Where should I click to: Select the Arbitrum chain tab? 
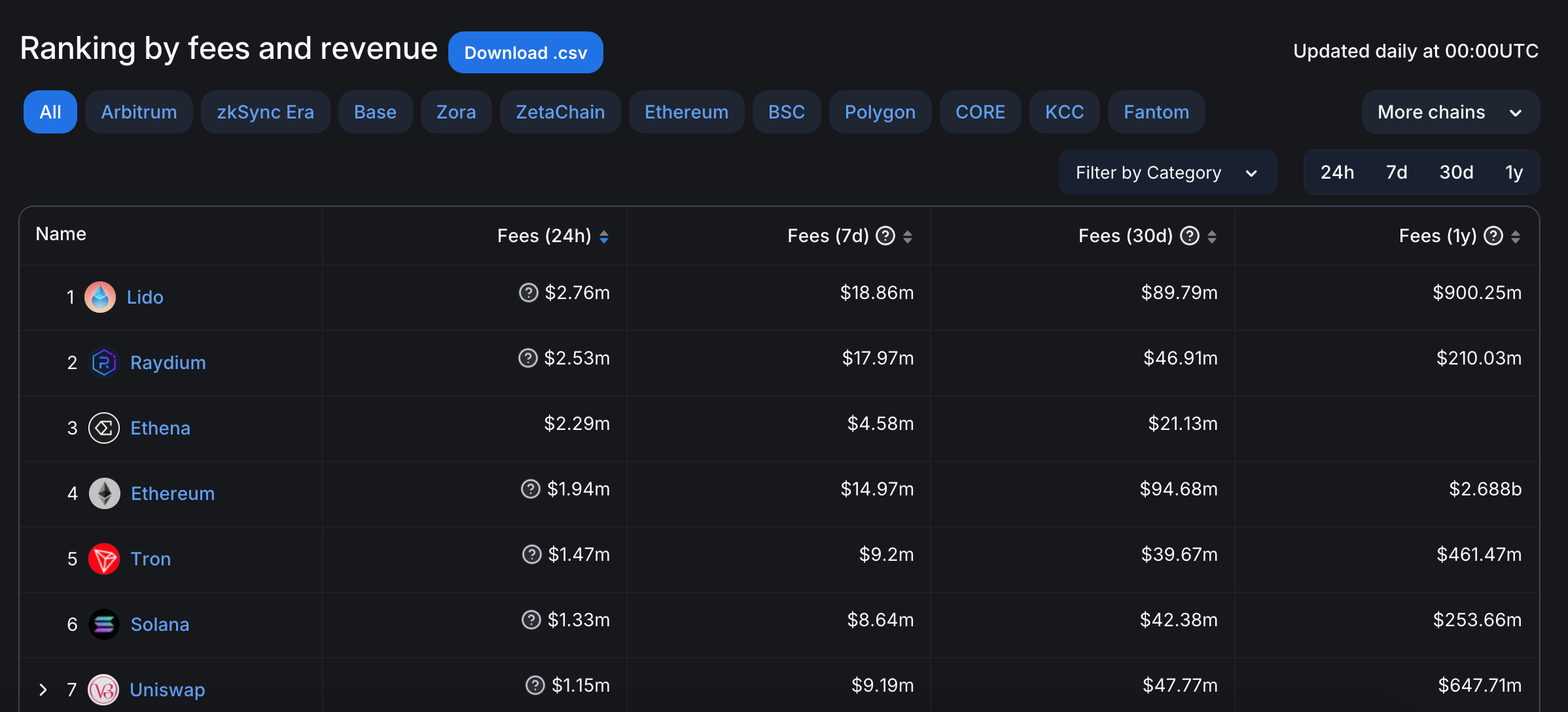(x=139, y=112)
